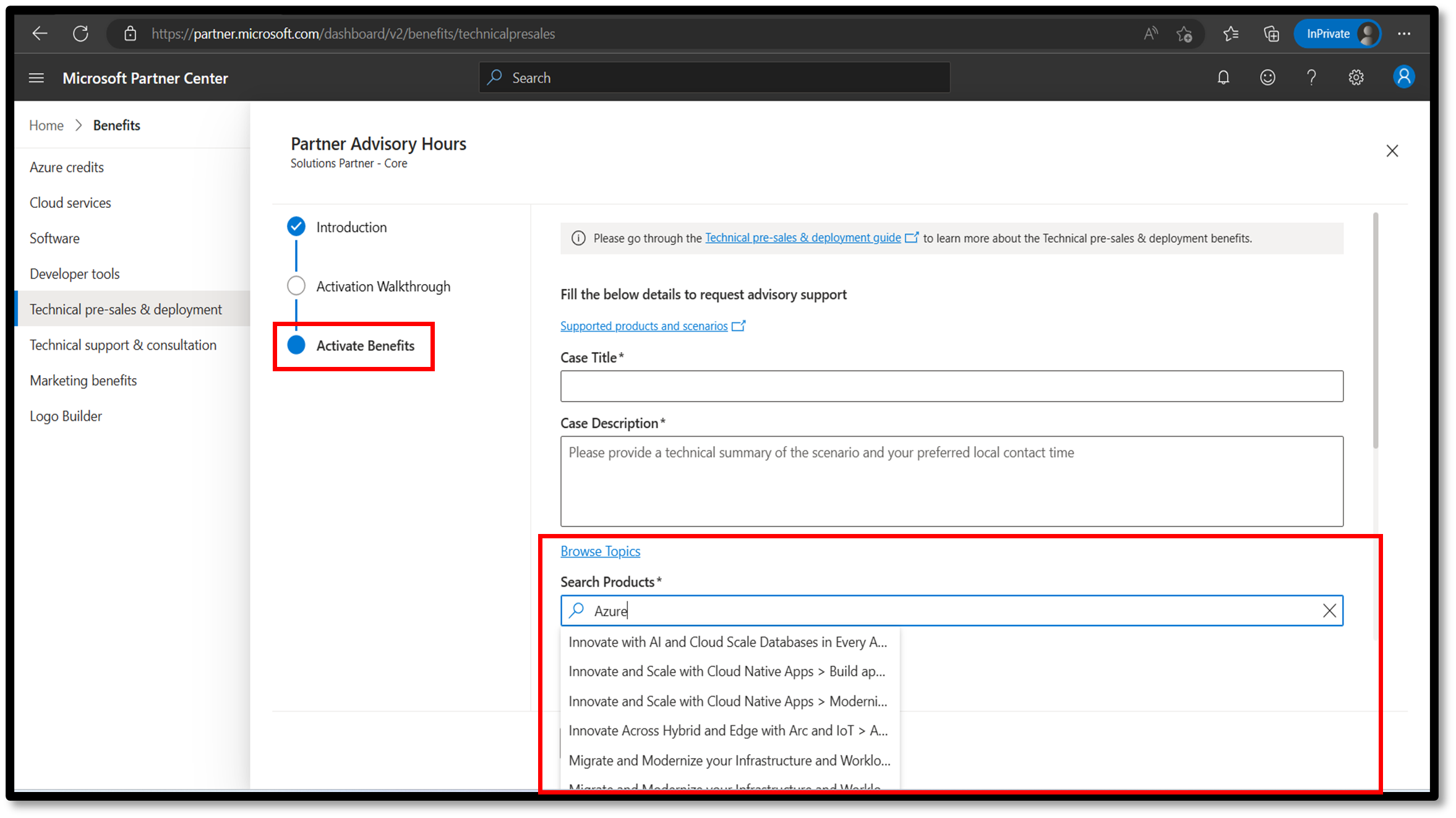This screenshot has width=1456, height=818.
Task: Click the InPrivate browser indicator icon
Action: (1337, 33)
